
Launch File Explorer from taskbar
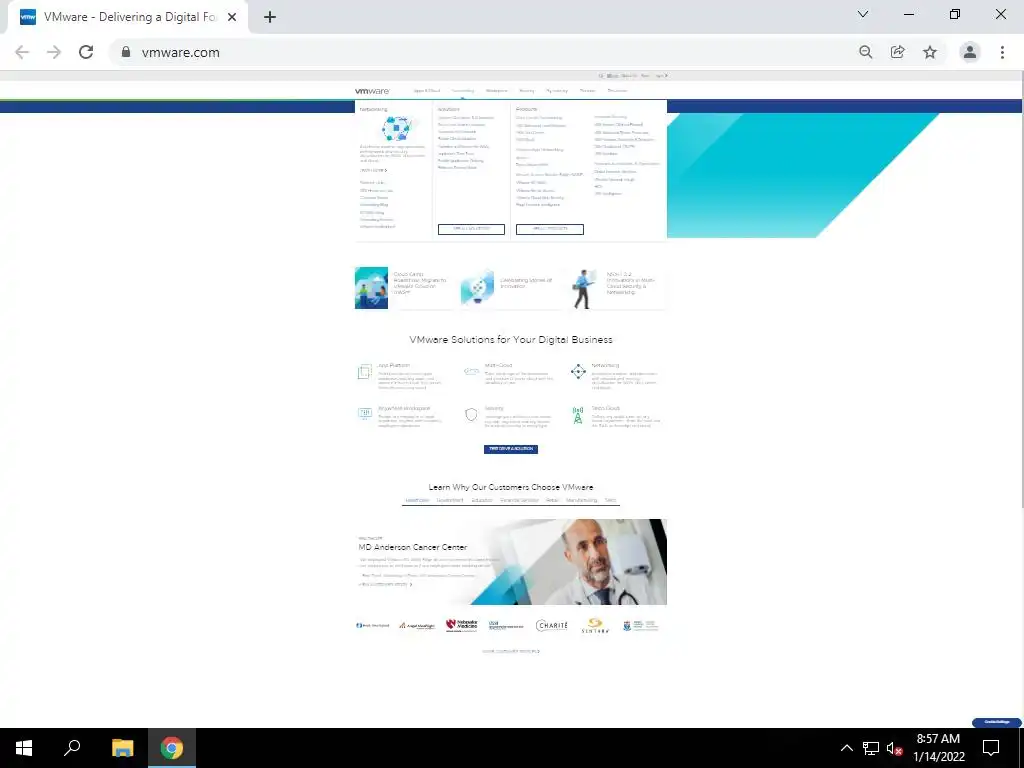click(122, 748)
